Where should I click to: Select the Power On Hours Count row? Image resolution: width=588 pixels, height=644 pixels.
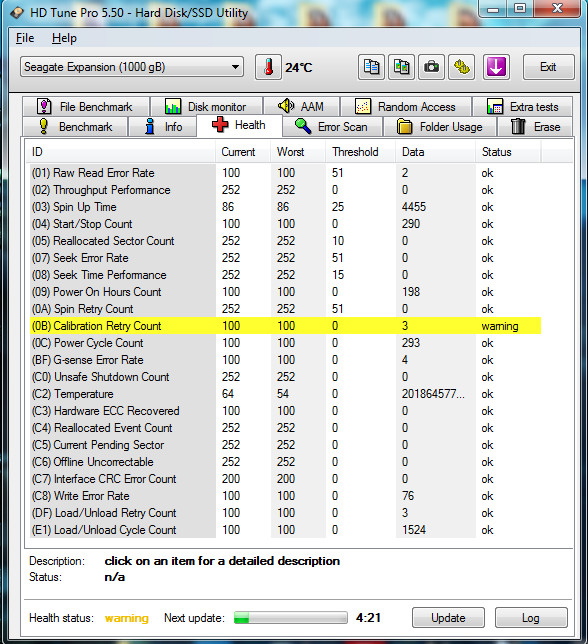[285, 292]
